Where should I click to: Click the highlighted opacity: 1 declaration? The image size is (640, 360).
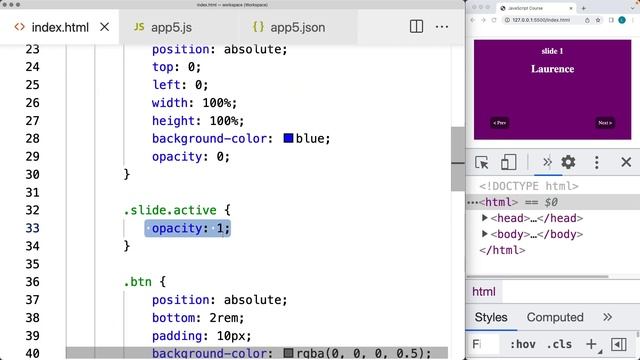tap(188, 228)
